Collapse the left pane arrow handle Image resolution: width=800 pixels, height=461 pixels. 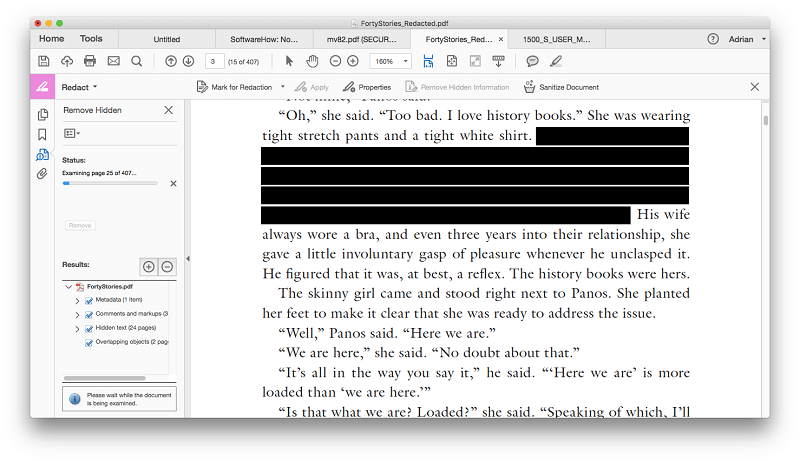(188, 259)
